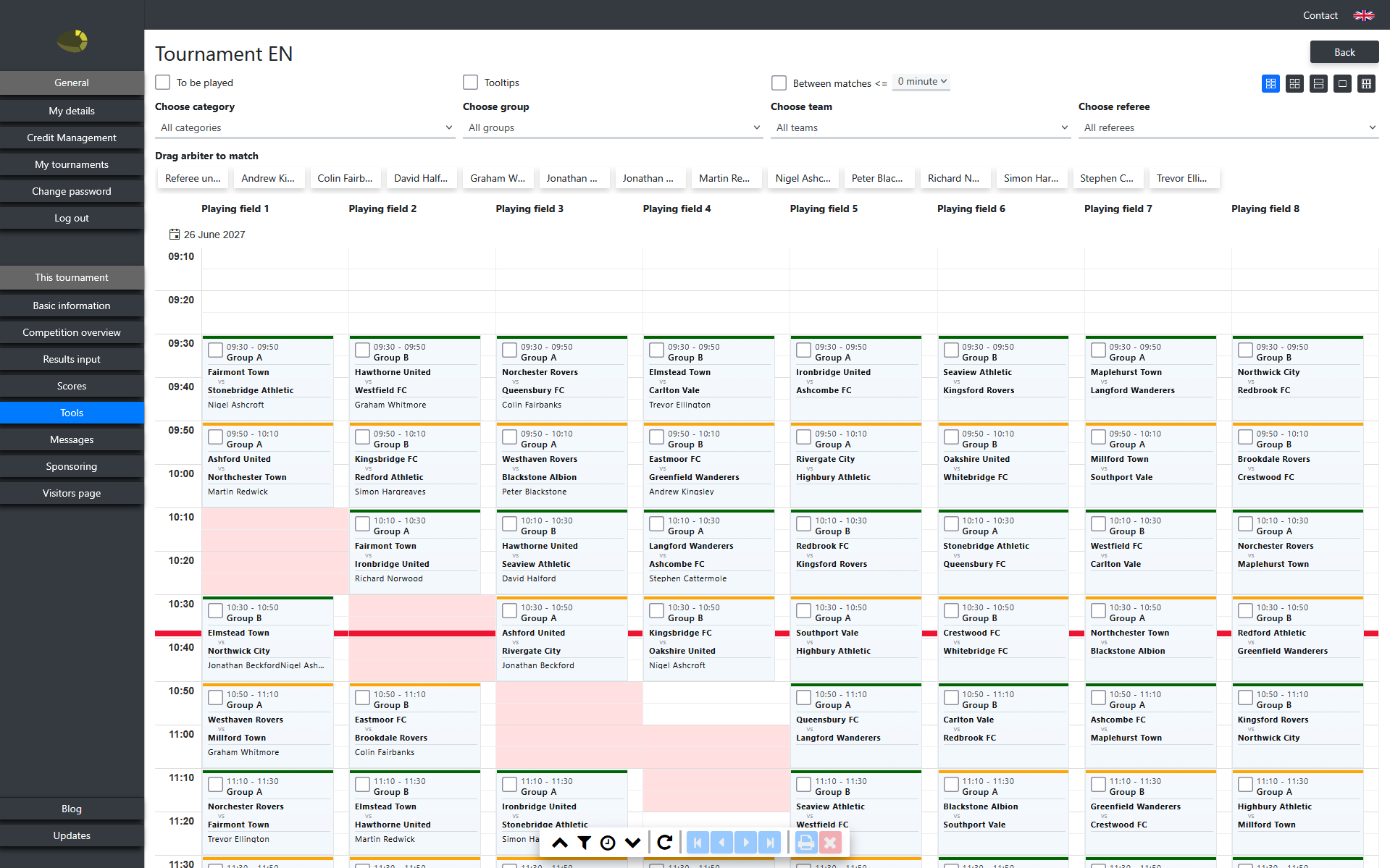Switch to the two-row layout view
This screenshot has width=1390, height=868.
pyautogui.click(x=1318, y=84)
